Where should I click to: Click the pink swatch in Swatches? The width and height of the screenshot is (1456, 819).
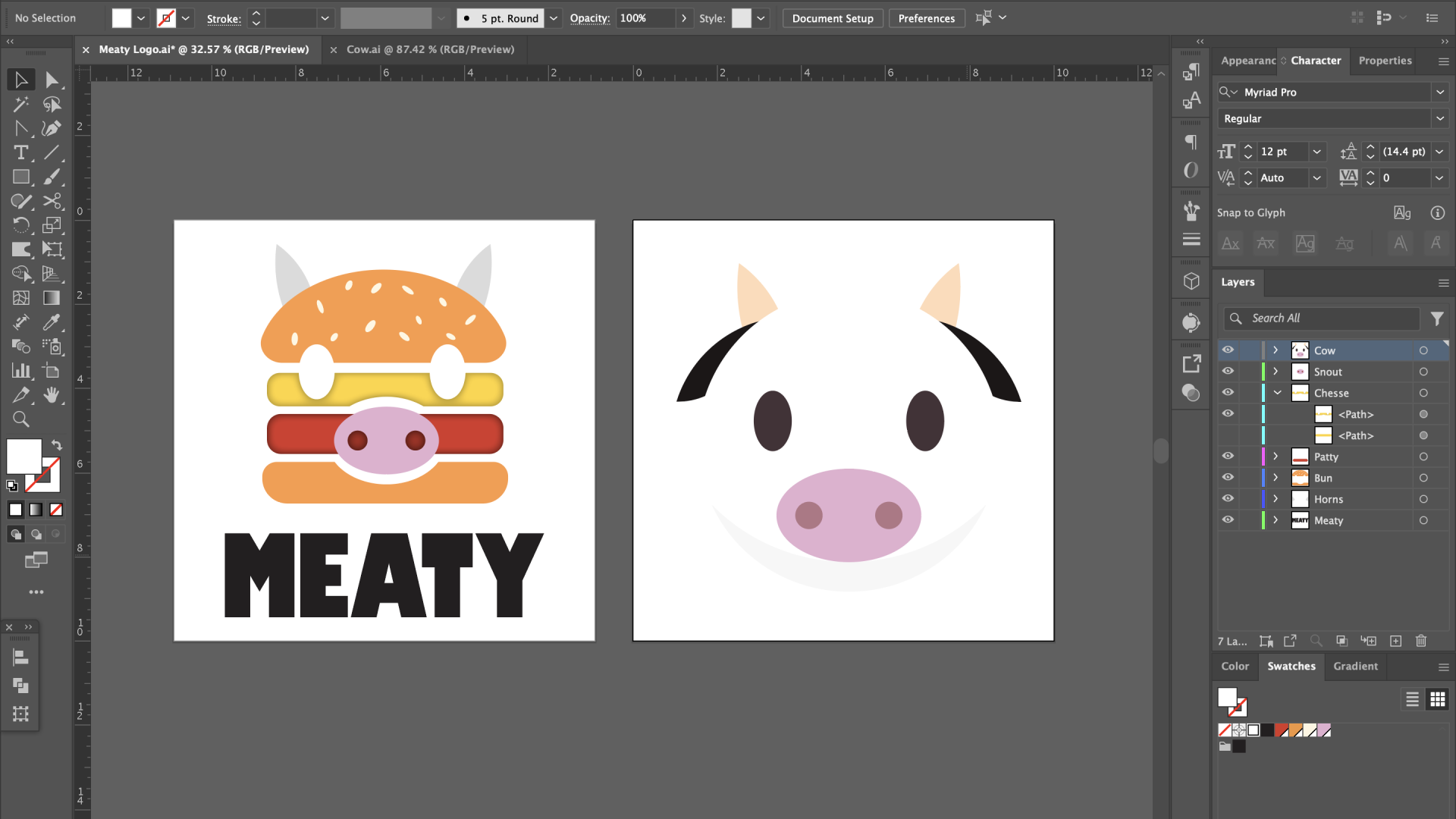click(x=1324, y=730)
